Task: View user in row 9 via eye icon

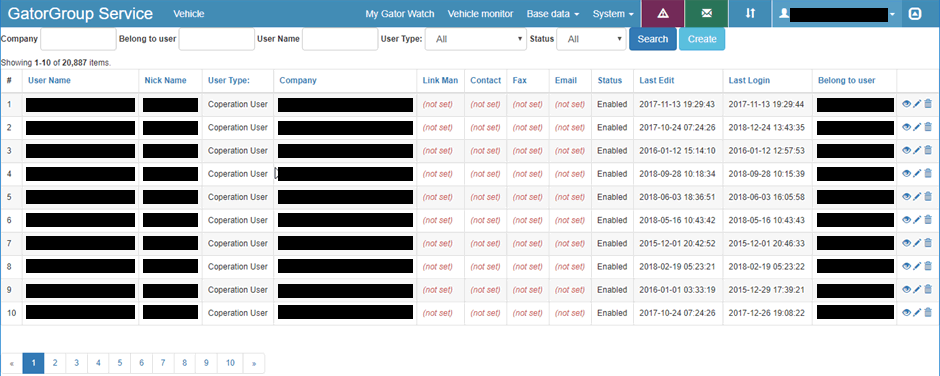Action: tap(906, 290)
